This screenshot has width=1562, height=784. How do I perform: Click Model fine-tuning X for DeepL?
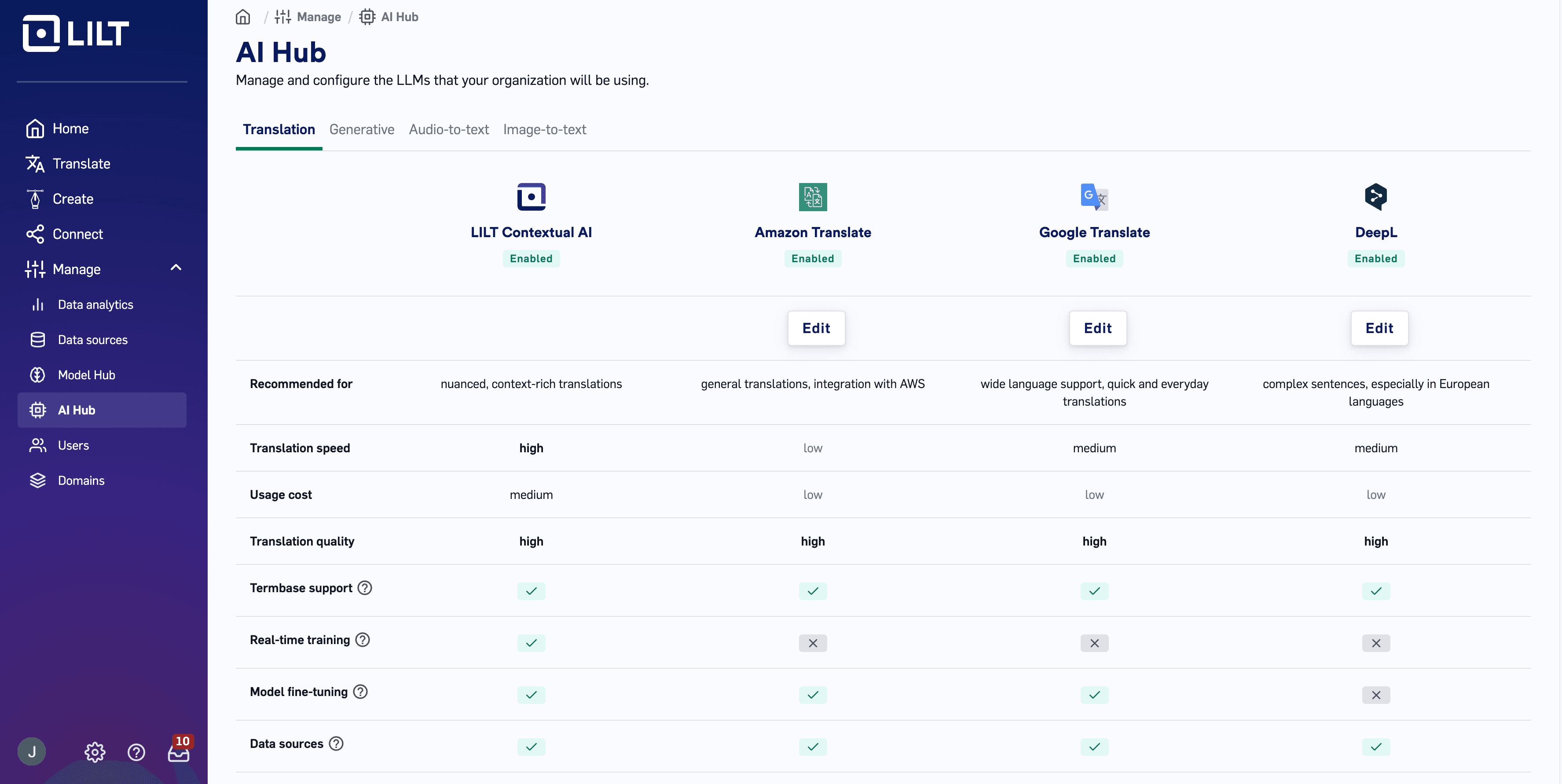[1376, 696]
